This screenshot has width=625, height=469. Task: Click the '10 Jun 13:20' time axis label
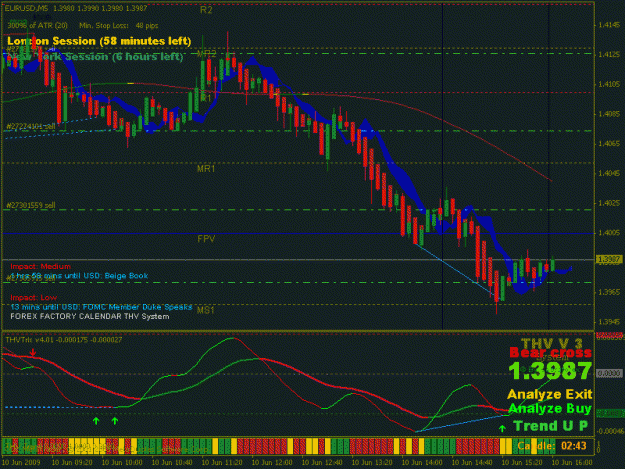[372, 462]
